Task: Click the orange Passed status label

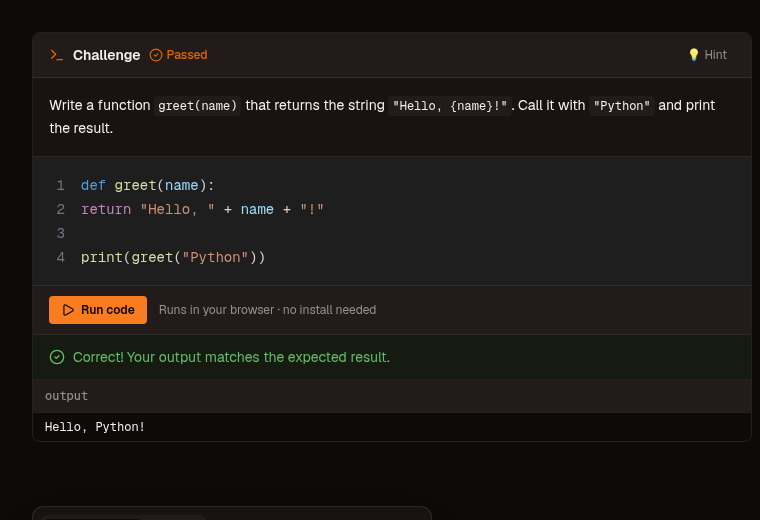Action: [187, 55]
